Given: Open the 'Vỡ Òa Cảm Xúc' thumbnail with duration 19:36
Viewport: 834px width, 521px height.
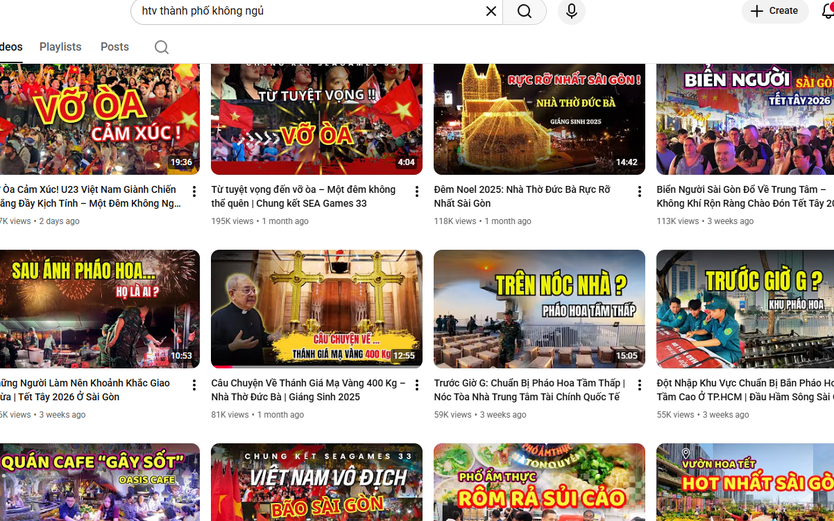Looking at the screenshot, I should tap(99, 119).
